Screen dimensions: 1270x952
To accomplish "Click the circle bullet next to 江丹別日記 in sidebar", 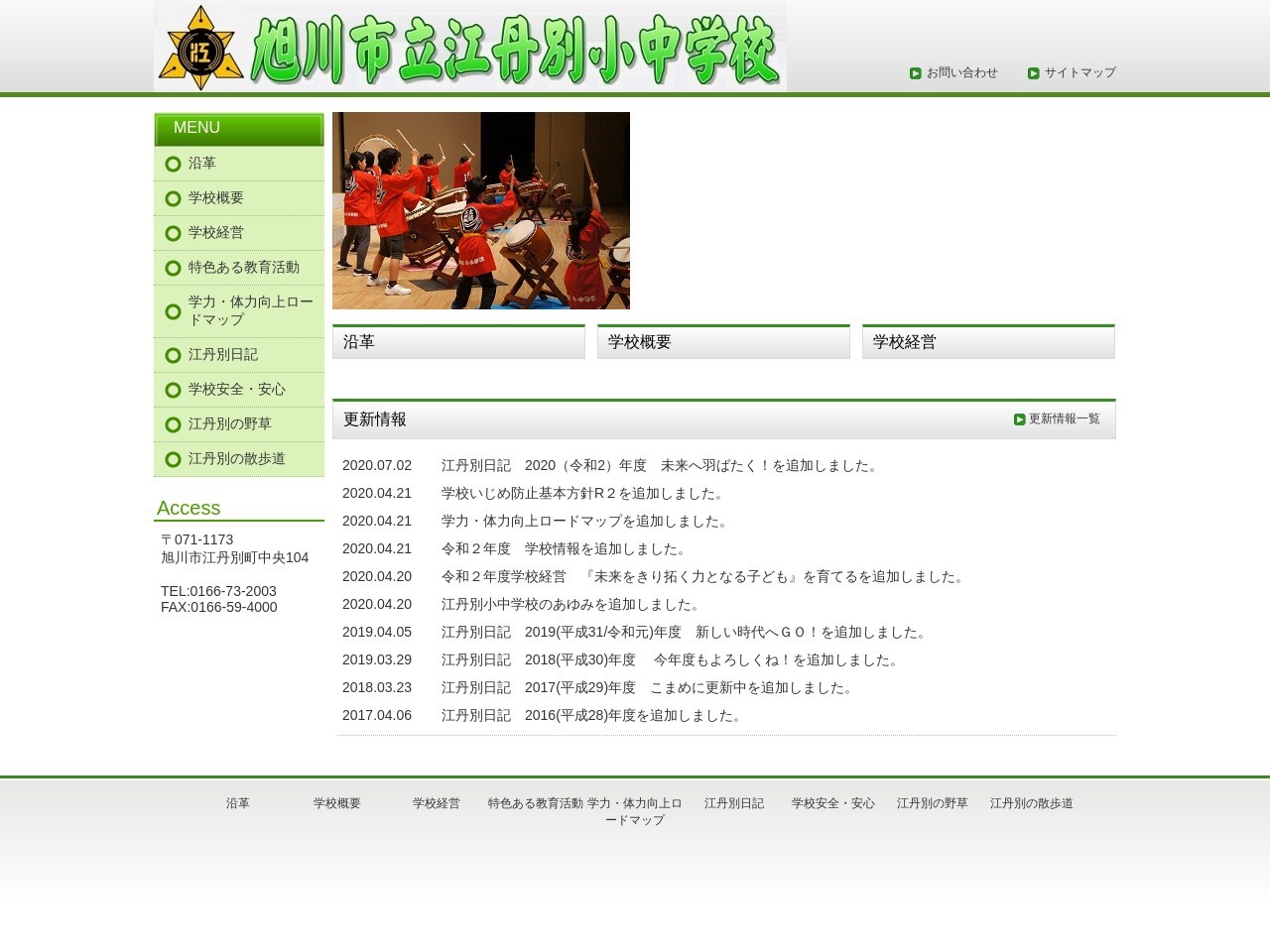I will point(173,355).
